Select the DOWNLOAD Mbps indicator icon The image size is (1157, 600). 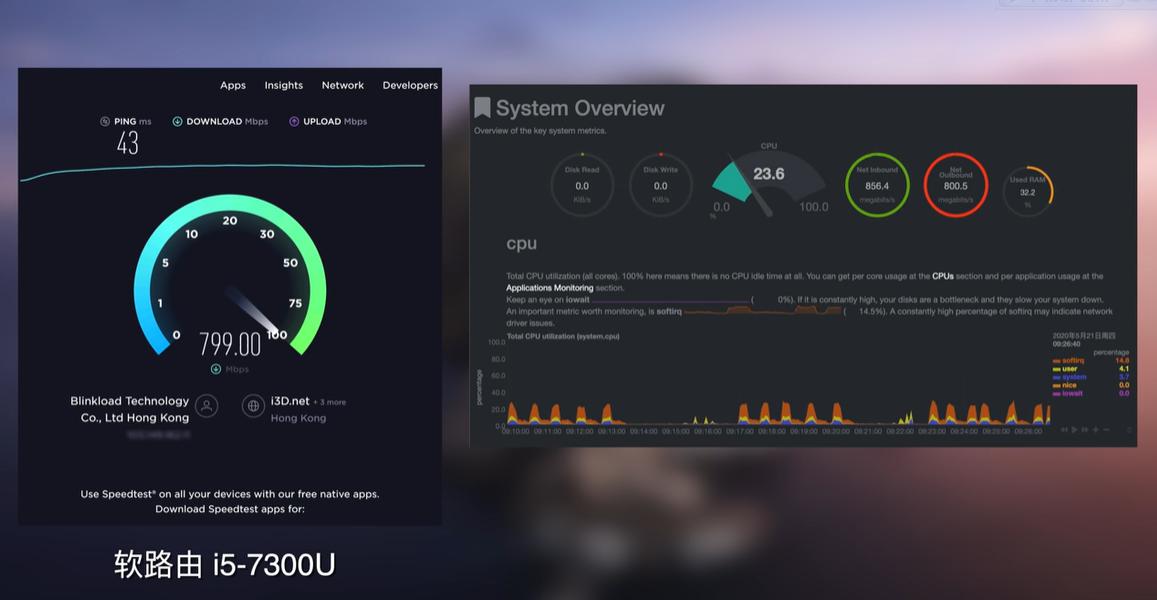pyautogui.click(x=178, y=121)
